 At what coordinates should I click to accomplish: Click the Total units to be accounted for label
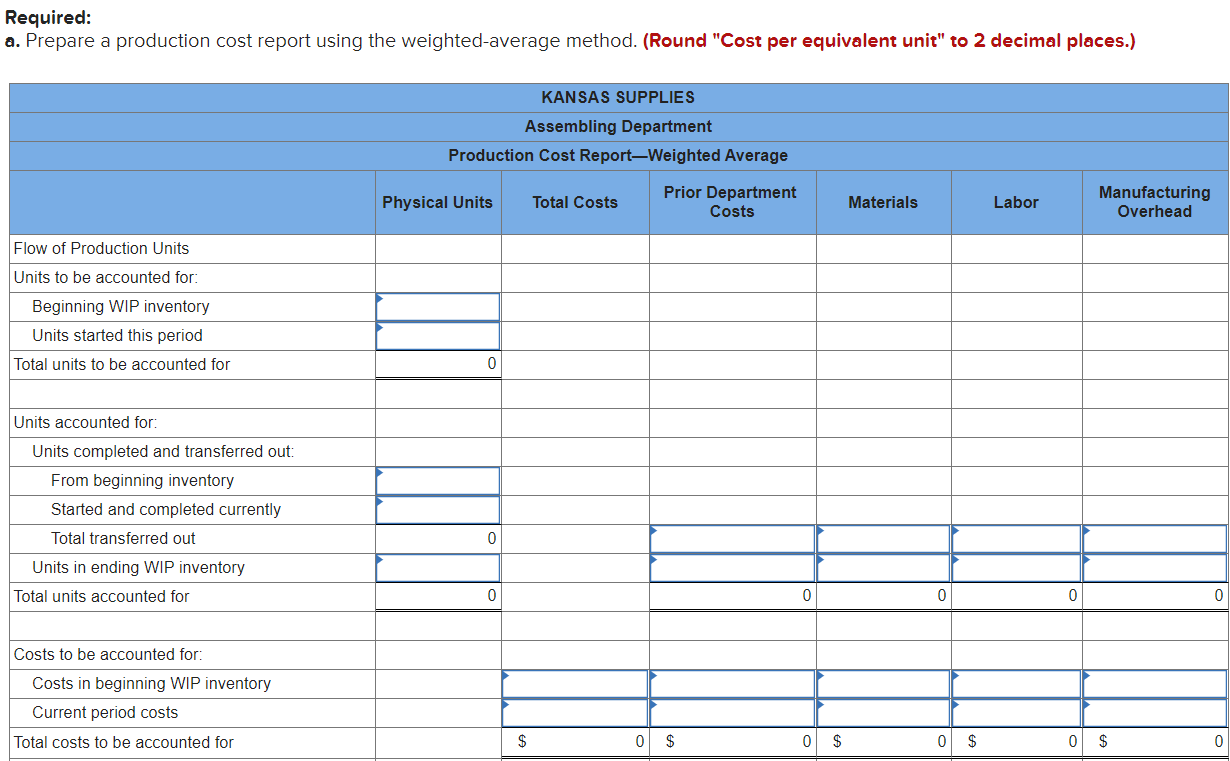tap(122, 364)
